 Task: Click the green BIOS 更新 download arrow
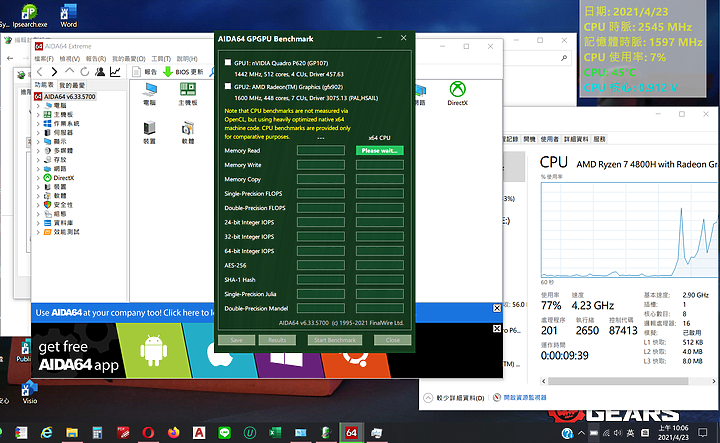coord(168,72)
